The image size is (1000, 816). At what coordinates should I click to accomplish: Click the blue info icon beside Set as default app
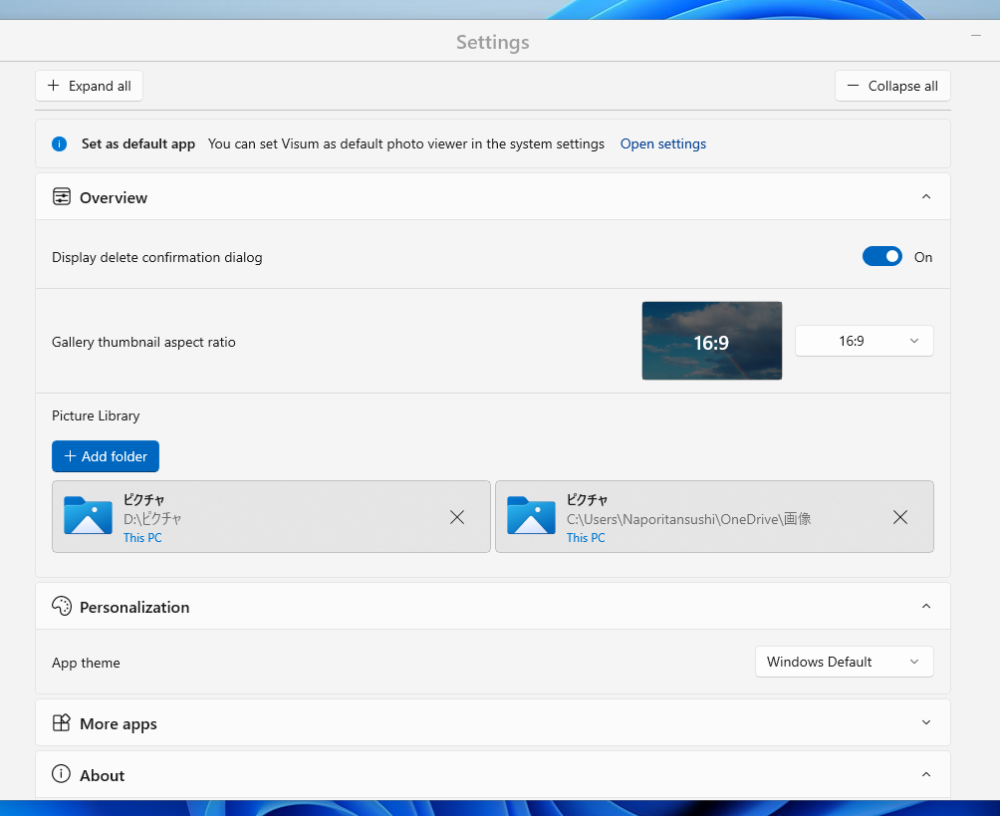click(59, 144)
